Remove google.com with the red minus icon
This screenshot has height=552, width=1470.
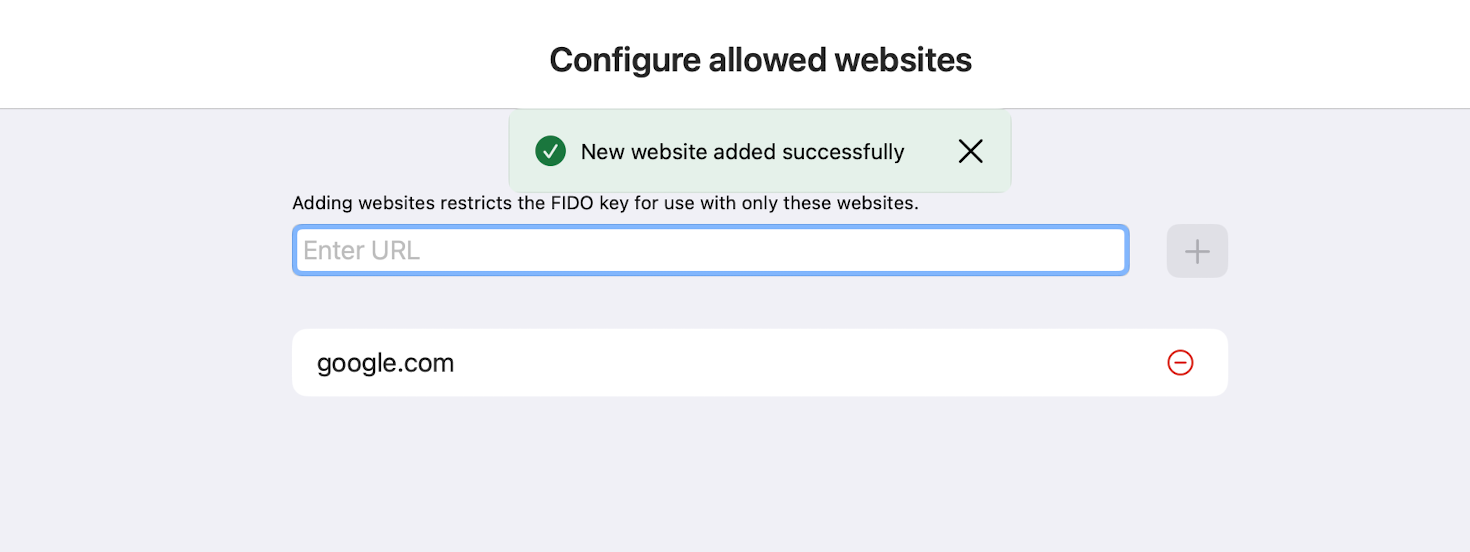[x=1180, y=362]
